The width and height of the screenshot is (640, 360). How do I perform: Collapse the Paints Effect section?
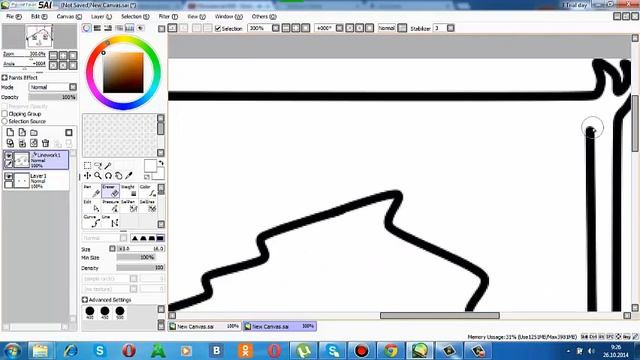point(4,77)
